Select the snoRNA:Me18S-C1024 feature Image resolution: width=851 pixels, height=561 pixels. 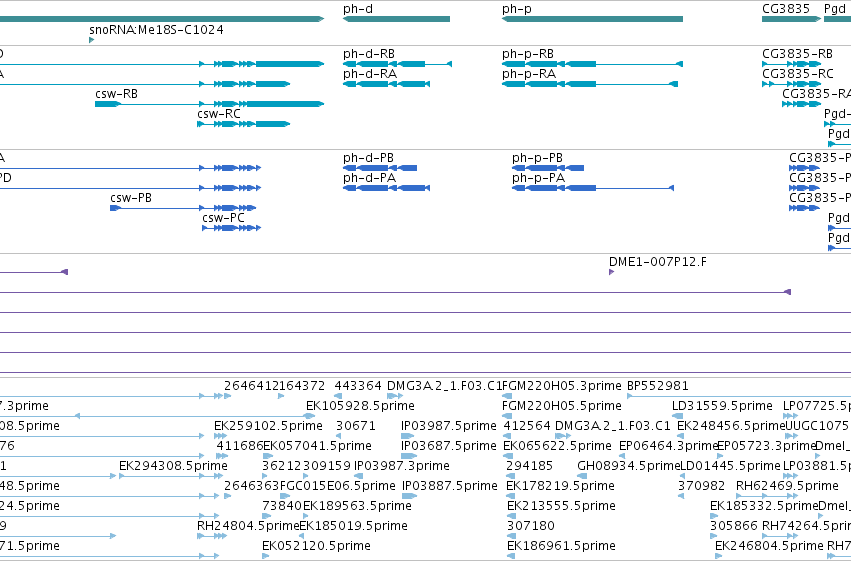[92, 40]
